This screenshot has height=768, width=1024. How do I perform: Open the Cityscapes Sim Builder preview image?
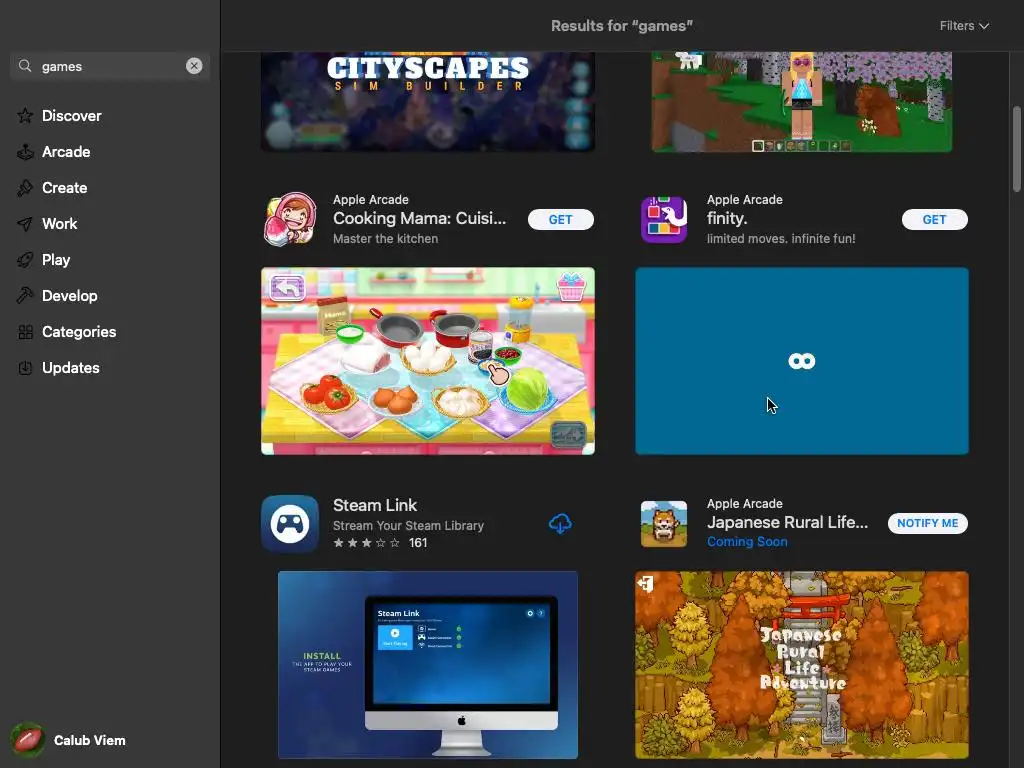(428, 101)
